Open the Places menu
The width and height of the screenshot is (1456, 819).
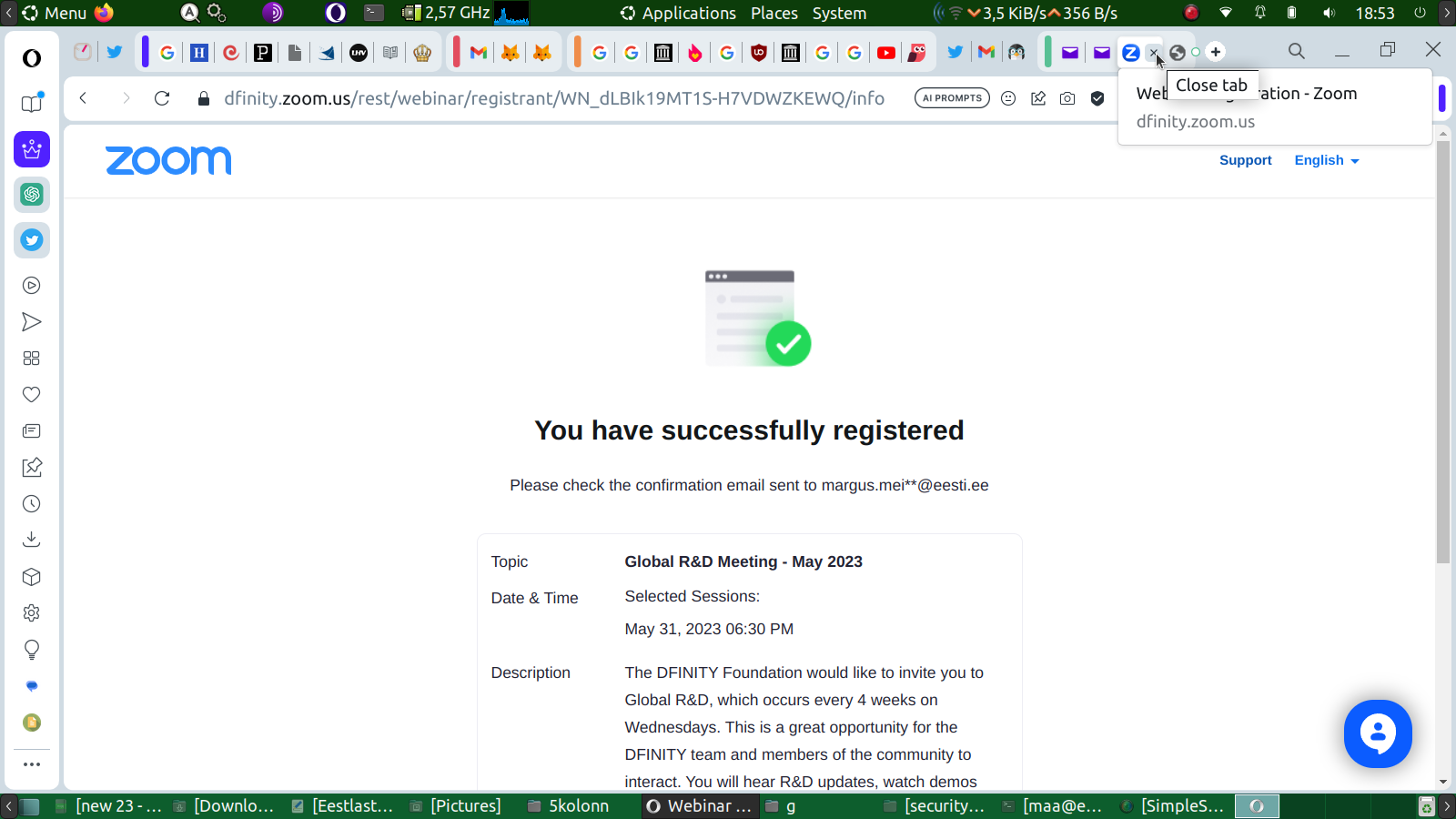(774, 13)
